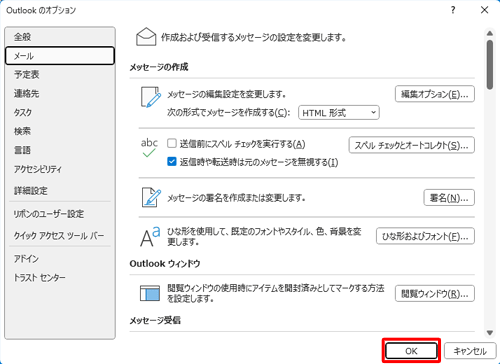Close the Outlook options dialog
This screenshot has height=364, width=500.
click(x=484, y=10)
